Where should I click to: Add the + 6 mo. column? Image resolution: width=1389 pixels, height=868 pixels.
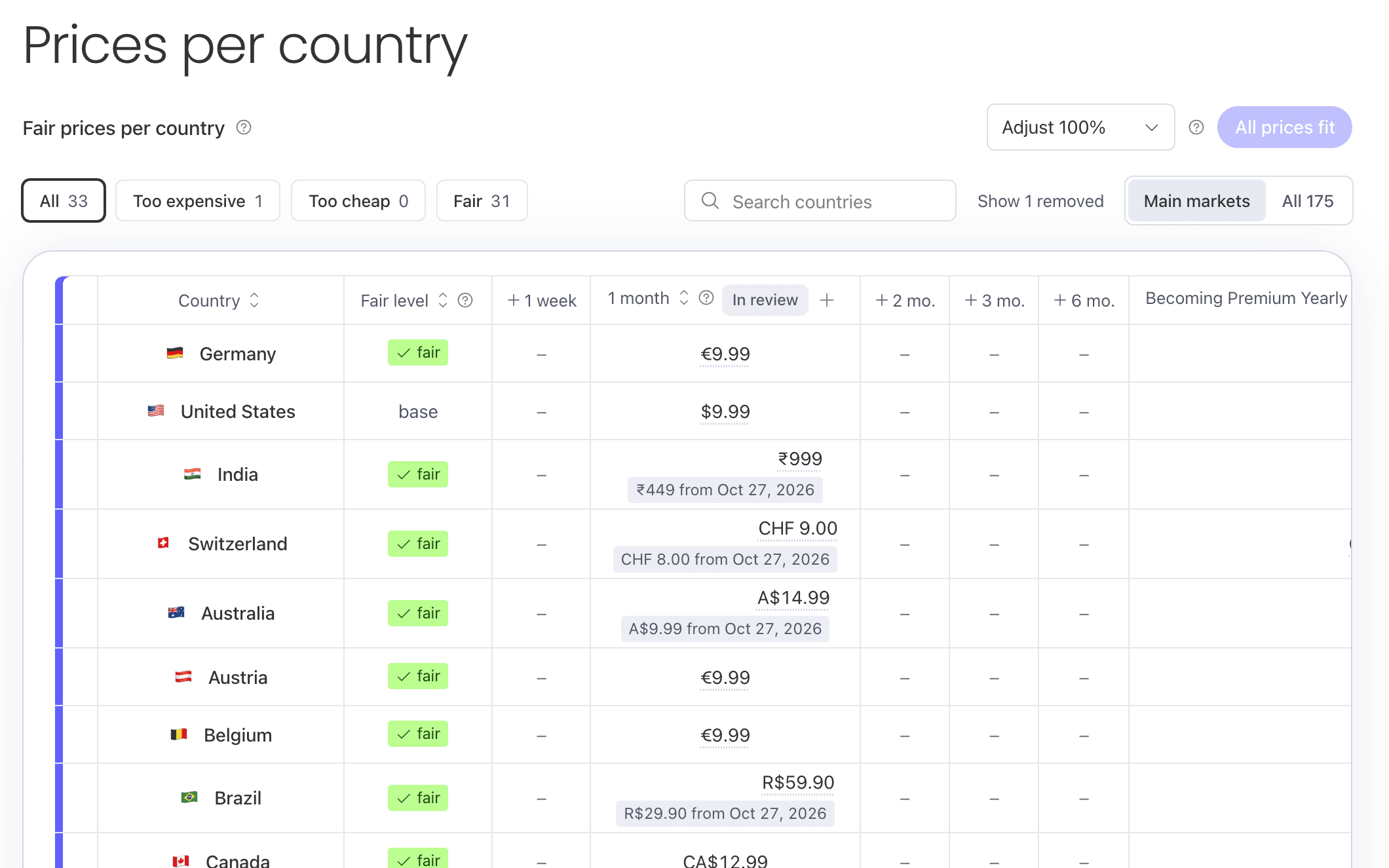(1084, 301)
